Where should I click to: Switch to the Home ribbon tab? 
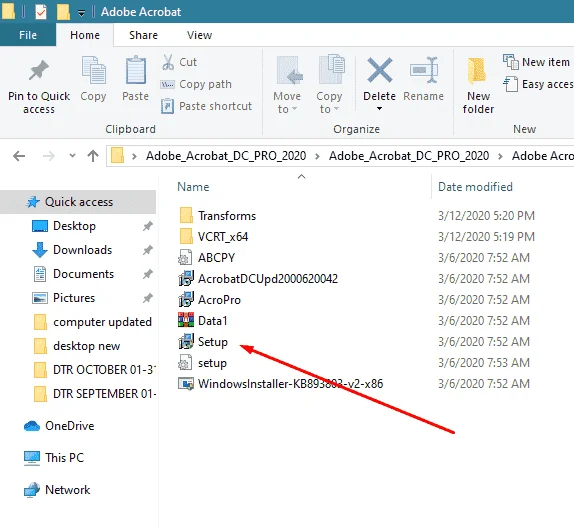pyautogui.click(x=85, y=35)
